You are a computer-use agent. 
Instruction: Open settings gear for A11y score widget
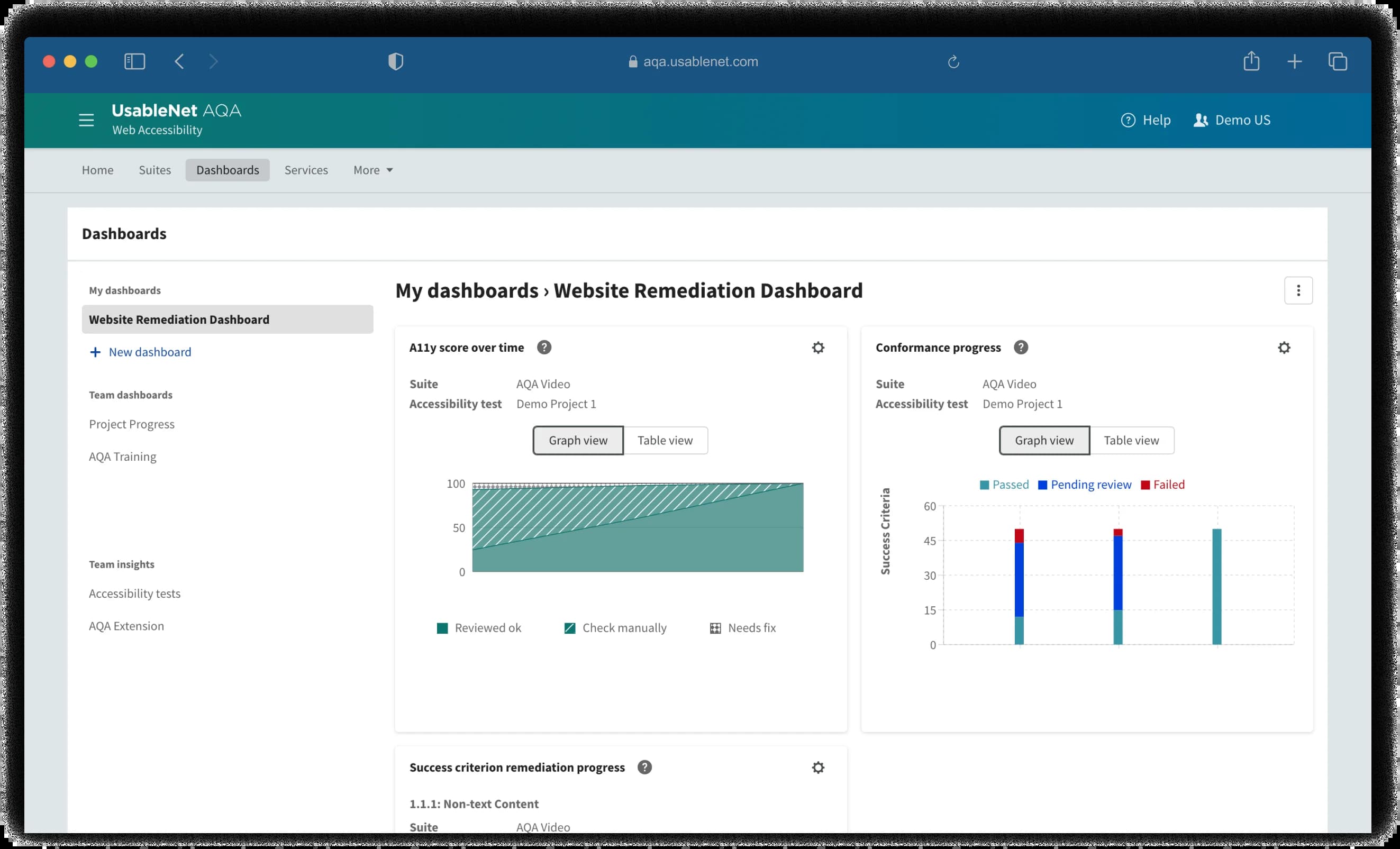click(x=817, y=348)
